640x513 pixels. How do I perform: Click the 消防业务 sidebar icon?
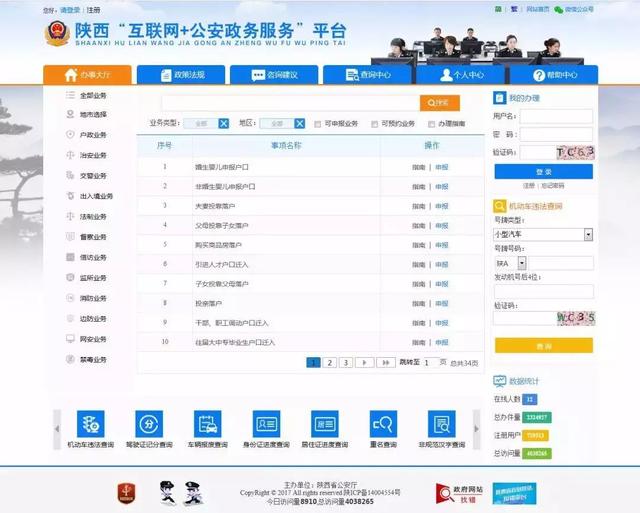[x=70, y=298]
